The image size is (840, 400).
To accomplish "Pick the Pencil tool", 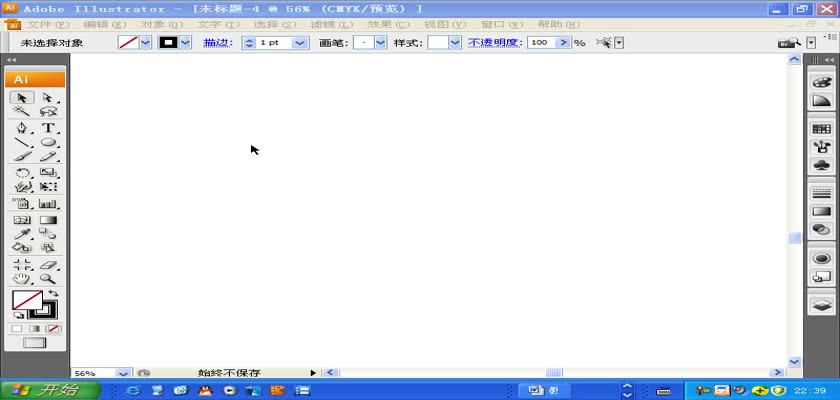I will pyautogui.click(x=48, y=156).
